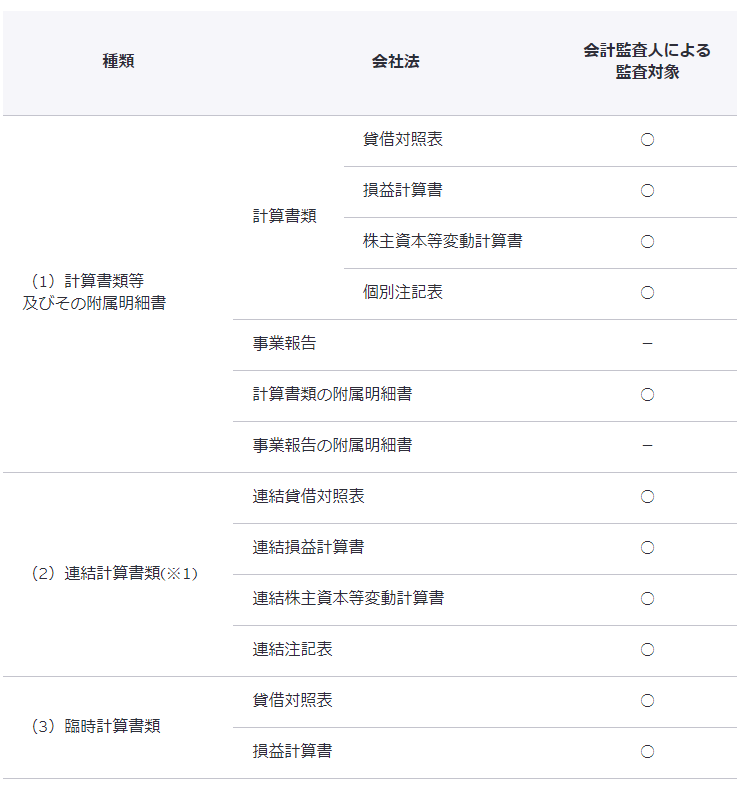Click the (3) 臨時計算書類 category cell
The height and width of the screenshot is (795, 738).
coord(95,727)
